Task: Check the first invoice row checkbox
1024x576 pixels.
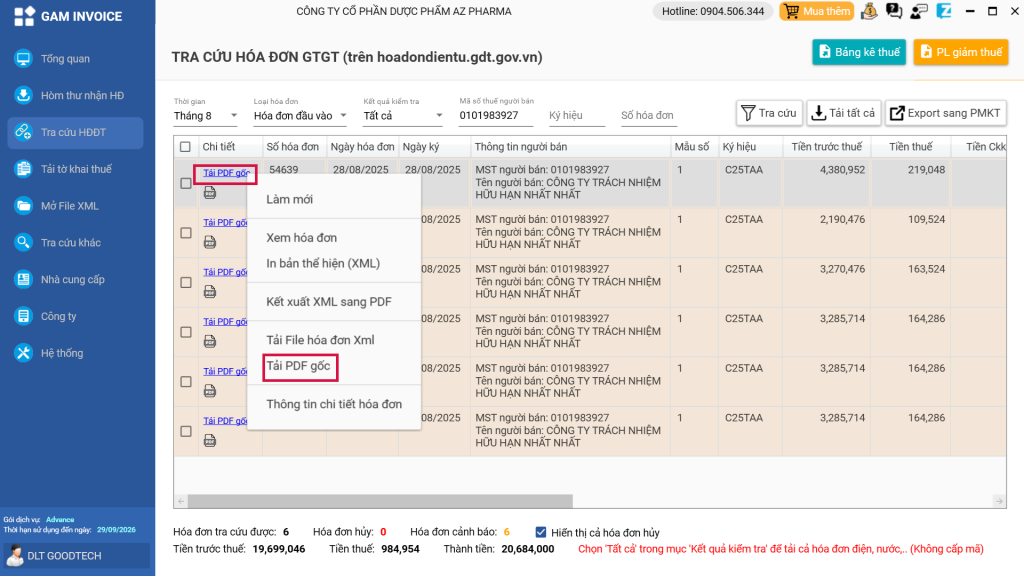Action: tap(185, 183)
